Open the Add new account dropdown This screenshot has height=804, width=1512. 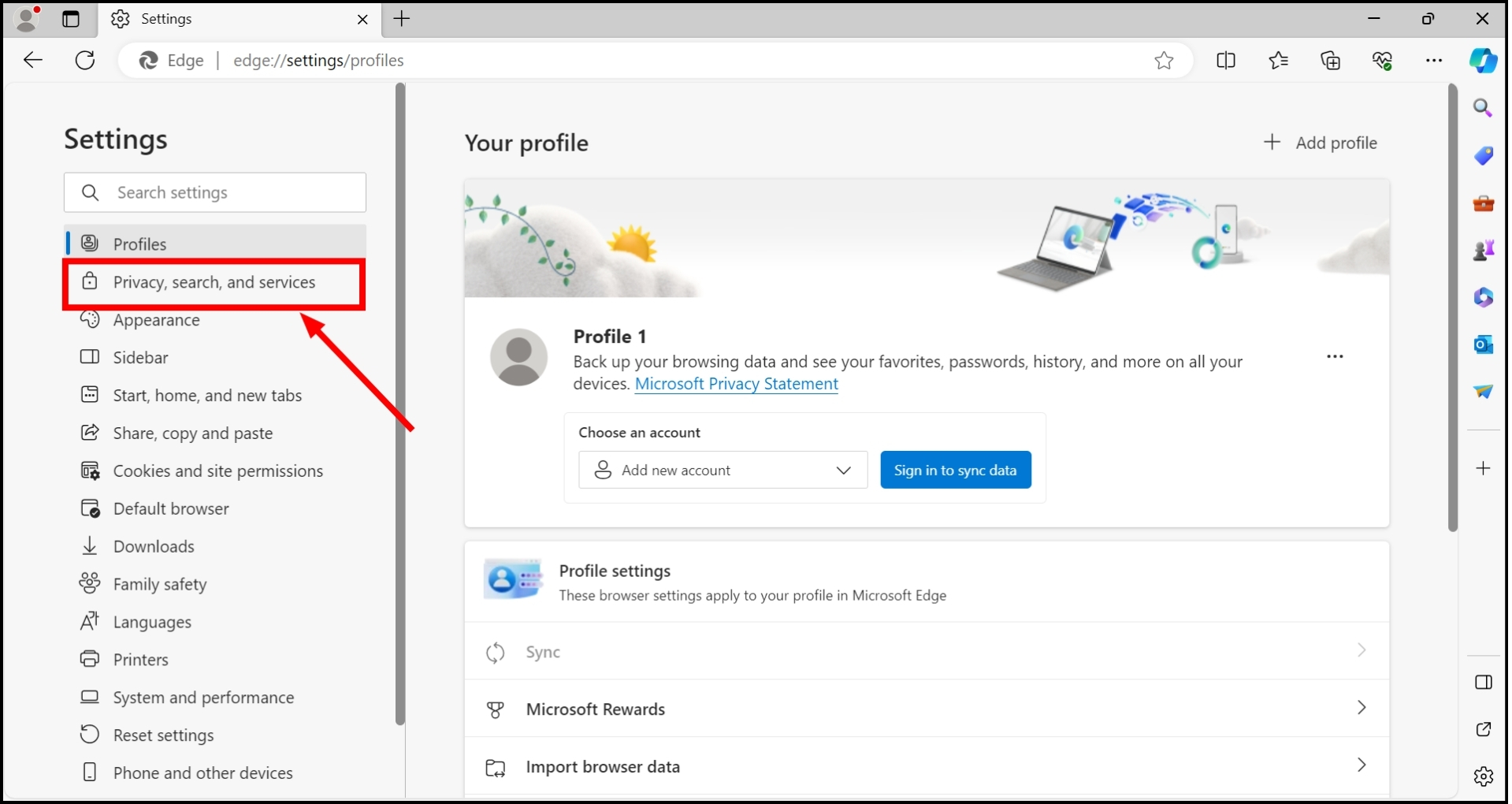[x=722, y=470]
